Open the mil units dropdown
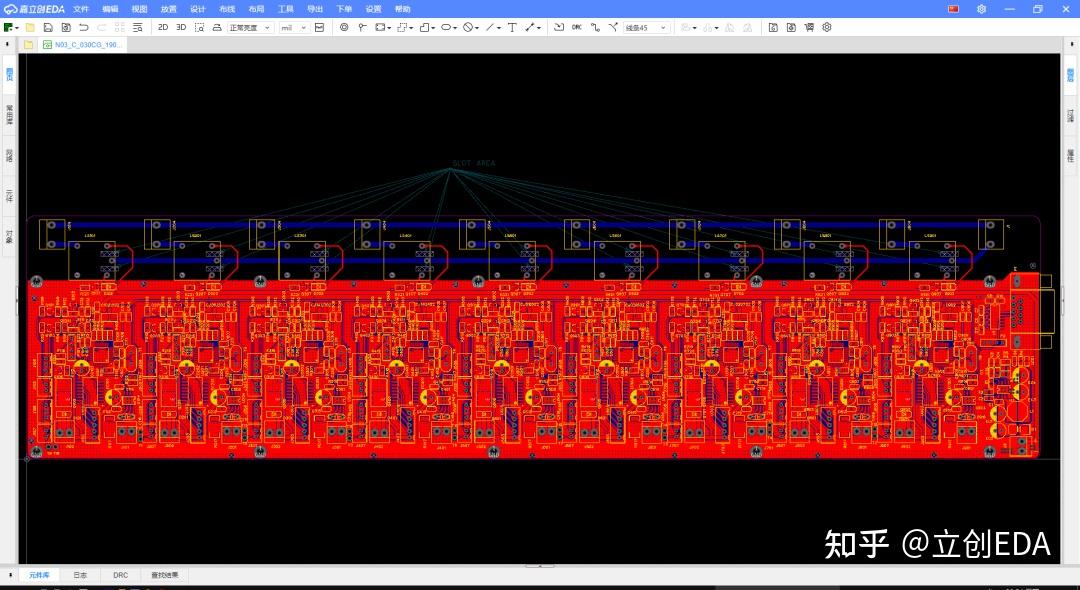Image resolution: width=1080 pixels, height=590 pixels. pos(293,28)
